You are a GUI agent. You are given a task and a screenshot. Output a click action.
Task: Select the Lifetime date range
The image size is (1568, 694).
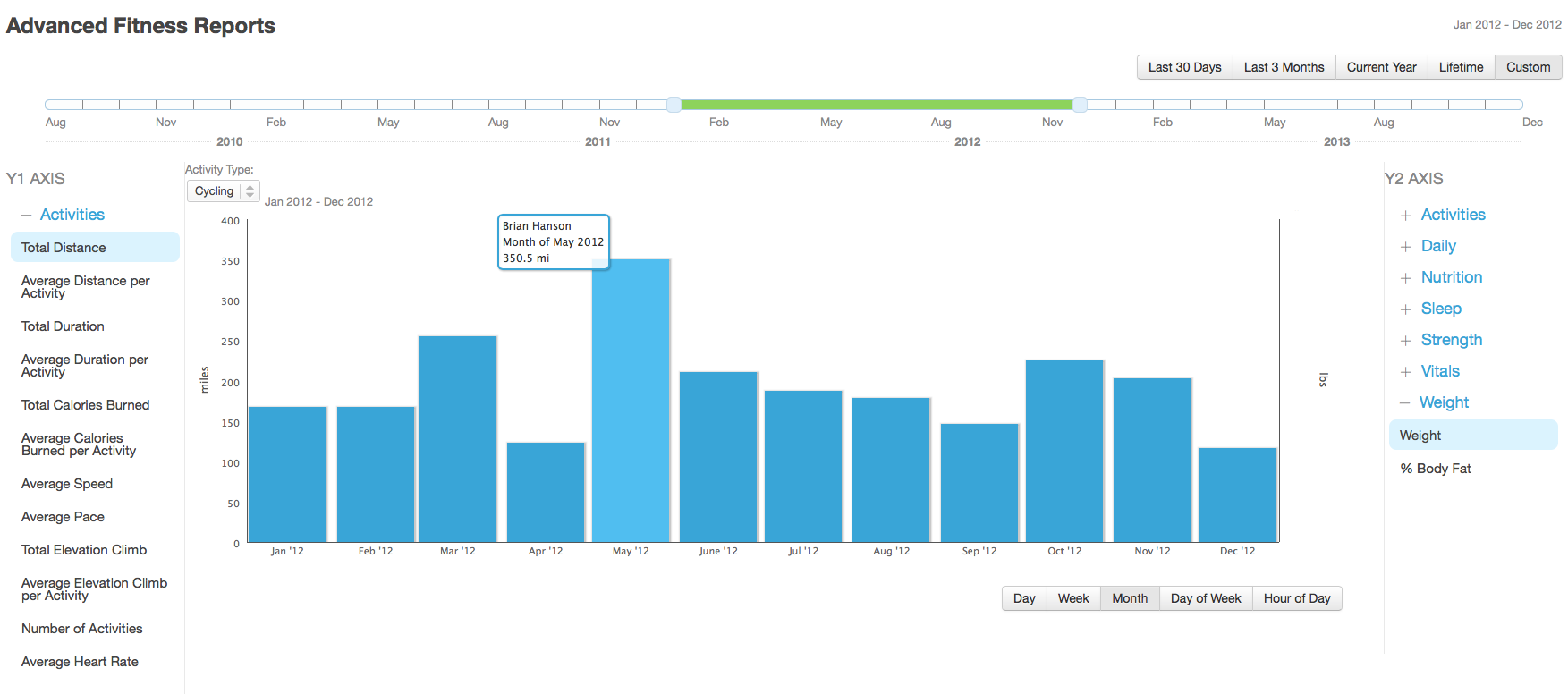(1461, 67)
